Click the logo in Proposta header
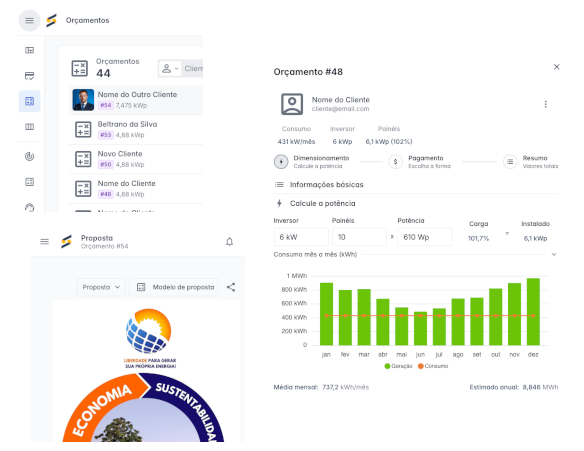Image resolution: width=584 pixels, height=451 pixels. pyautogui.click(x=66, y=242)
